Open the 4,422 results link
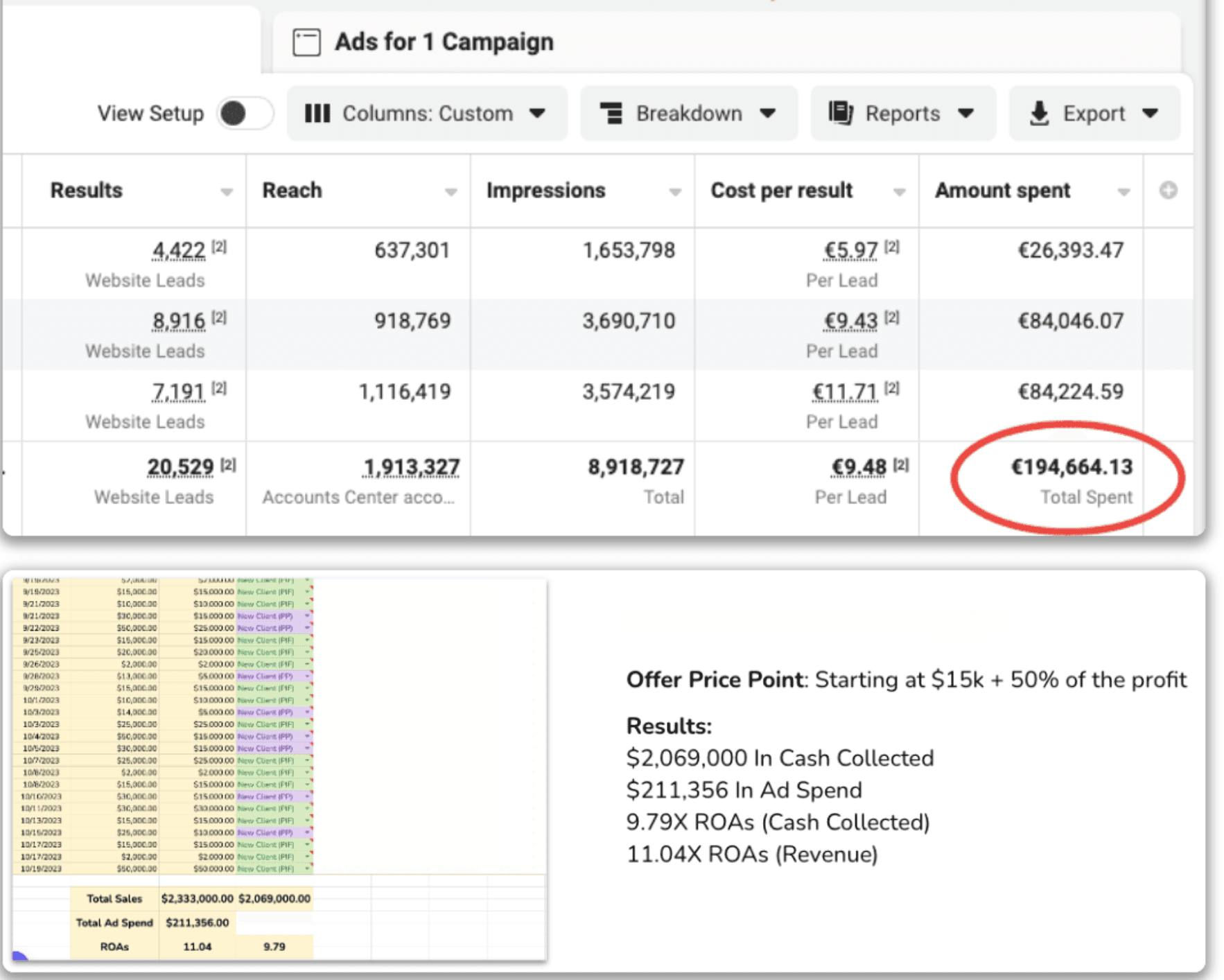 pos(179,250)
